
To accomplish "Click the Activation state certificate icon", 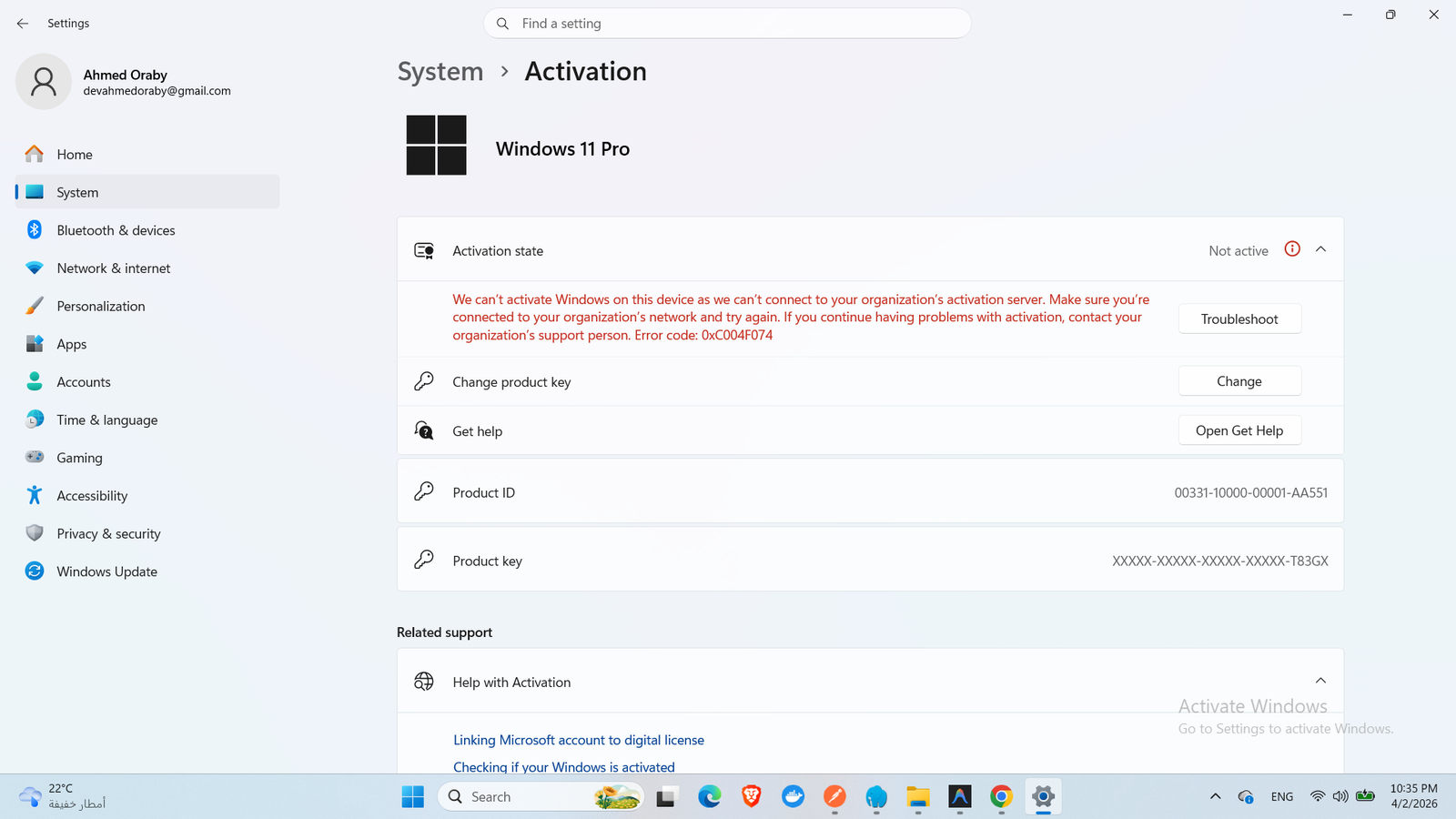I will [x=424, y=250].
